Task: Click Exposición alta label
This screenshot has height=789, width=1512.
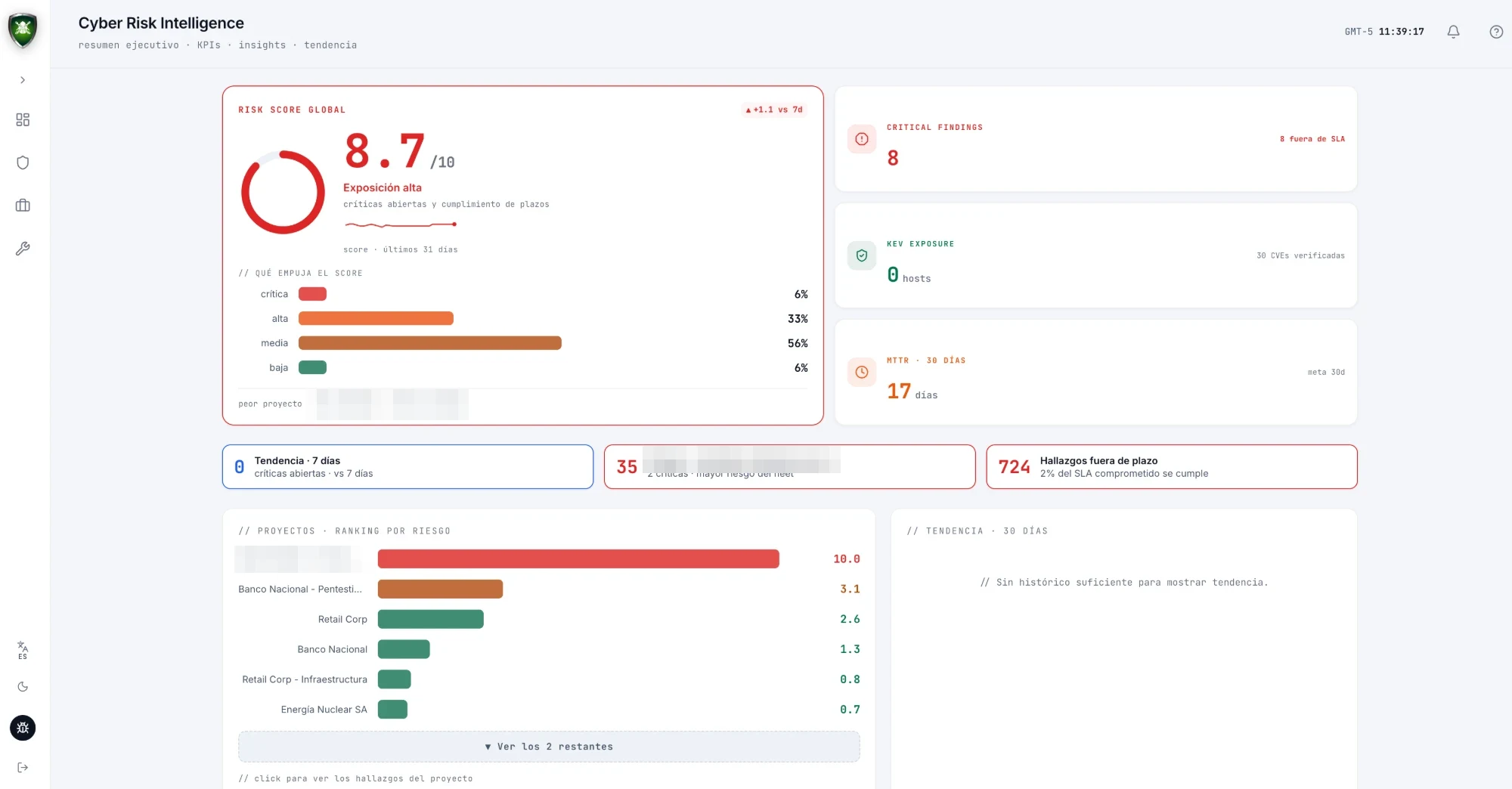Action: click(x=383, y=187)
